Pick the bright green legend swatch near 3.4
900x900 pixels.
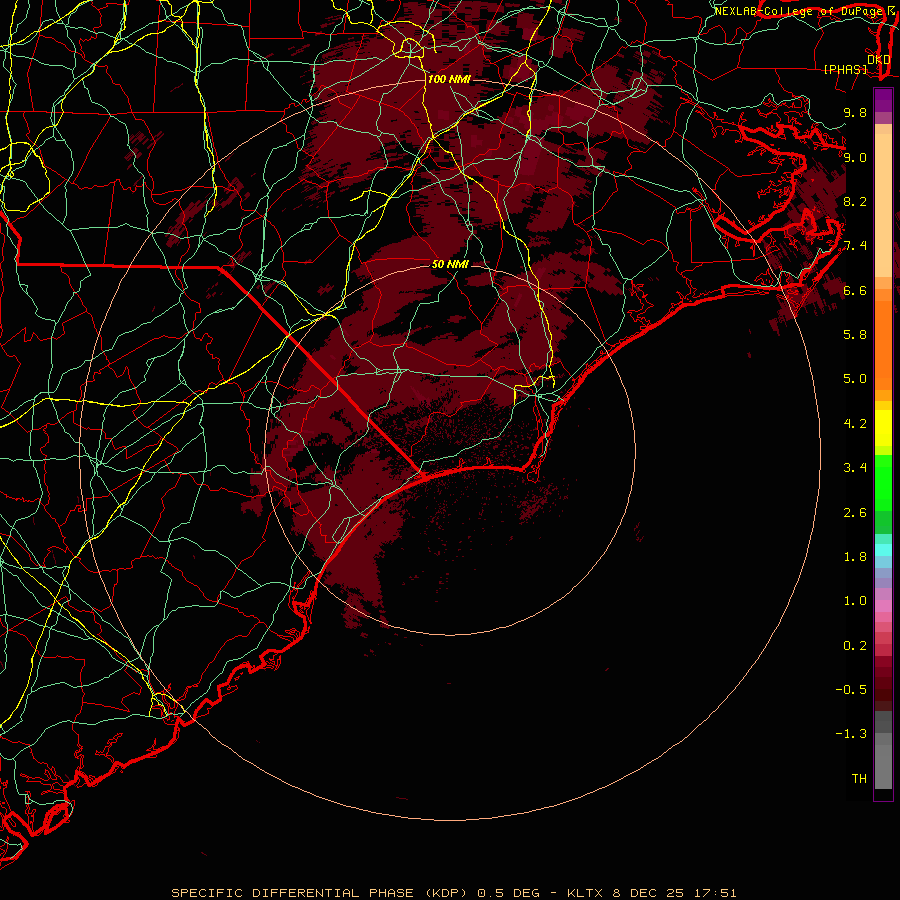tap(883, 482)
